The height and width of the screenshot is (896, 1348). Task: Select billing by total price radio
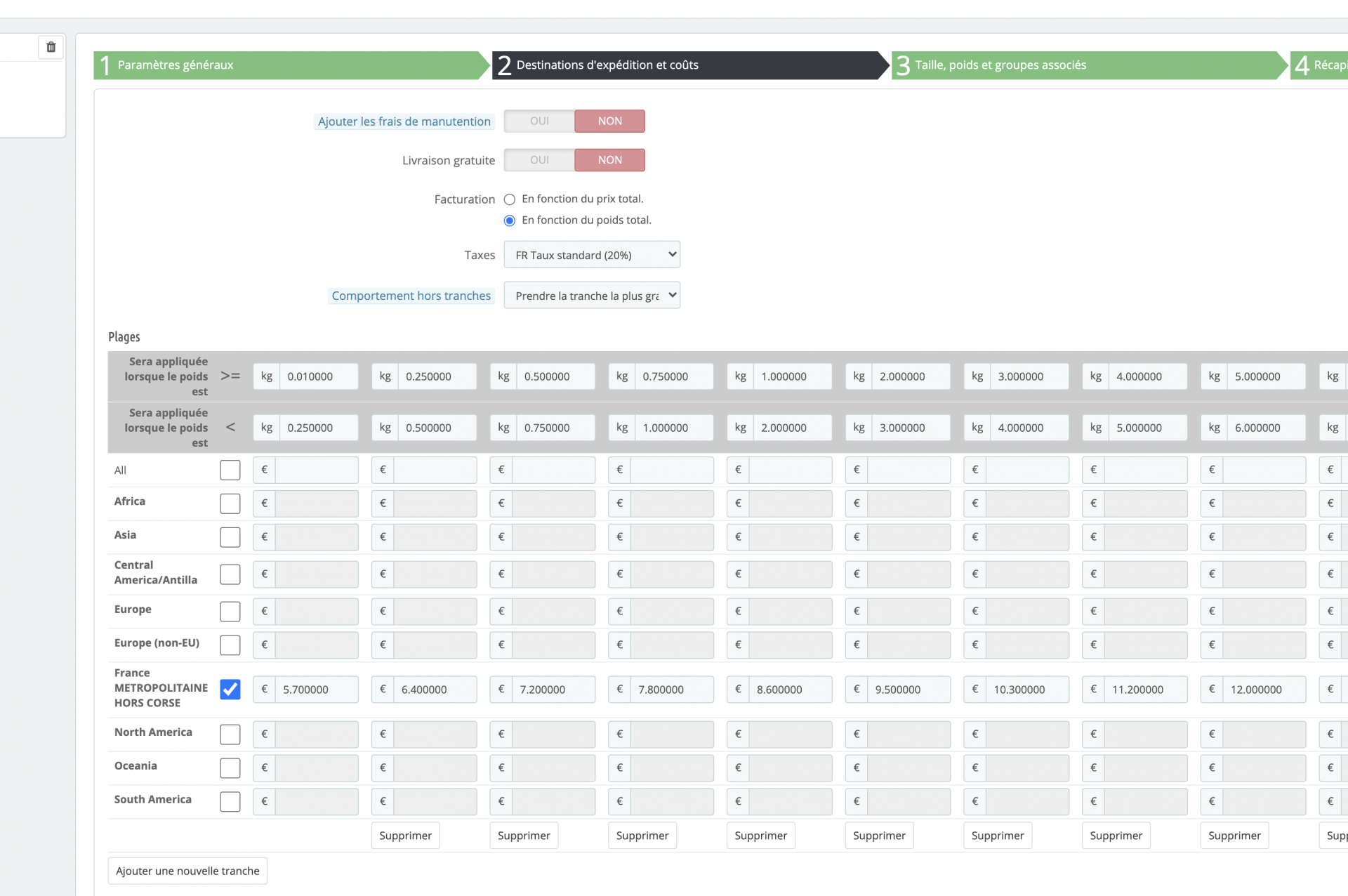[x=510, y=199]
